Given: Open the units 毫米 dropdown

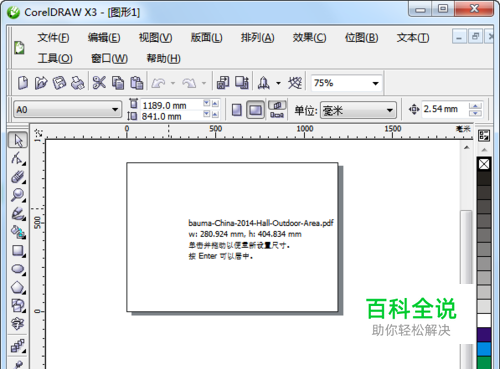Looking at the screenshot, I should pos(389,110).
